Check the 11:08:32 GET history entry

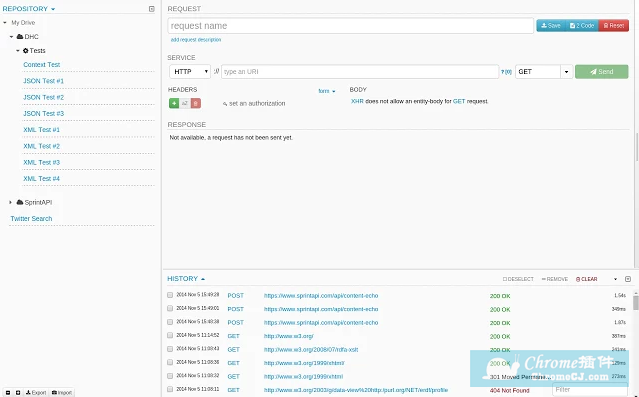170,376
